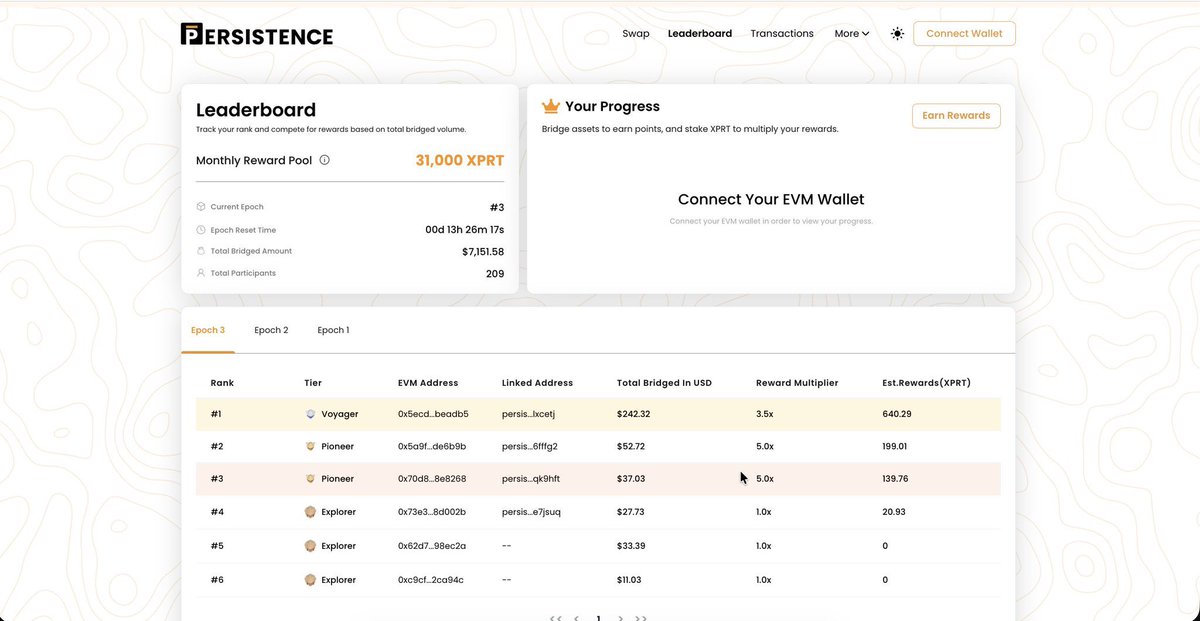Click the cube icon next to Current Epoch
This screenshot has width=1200, height=621.
point(201,207)
